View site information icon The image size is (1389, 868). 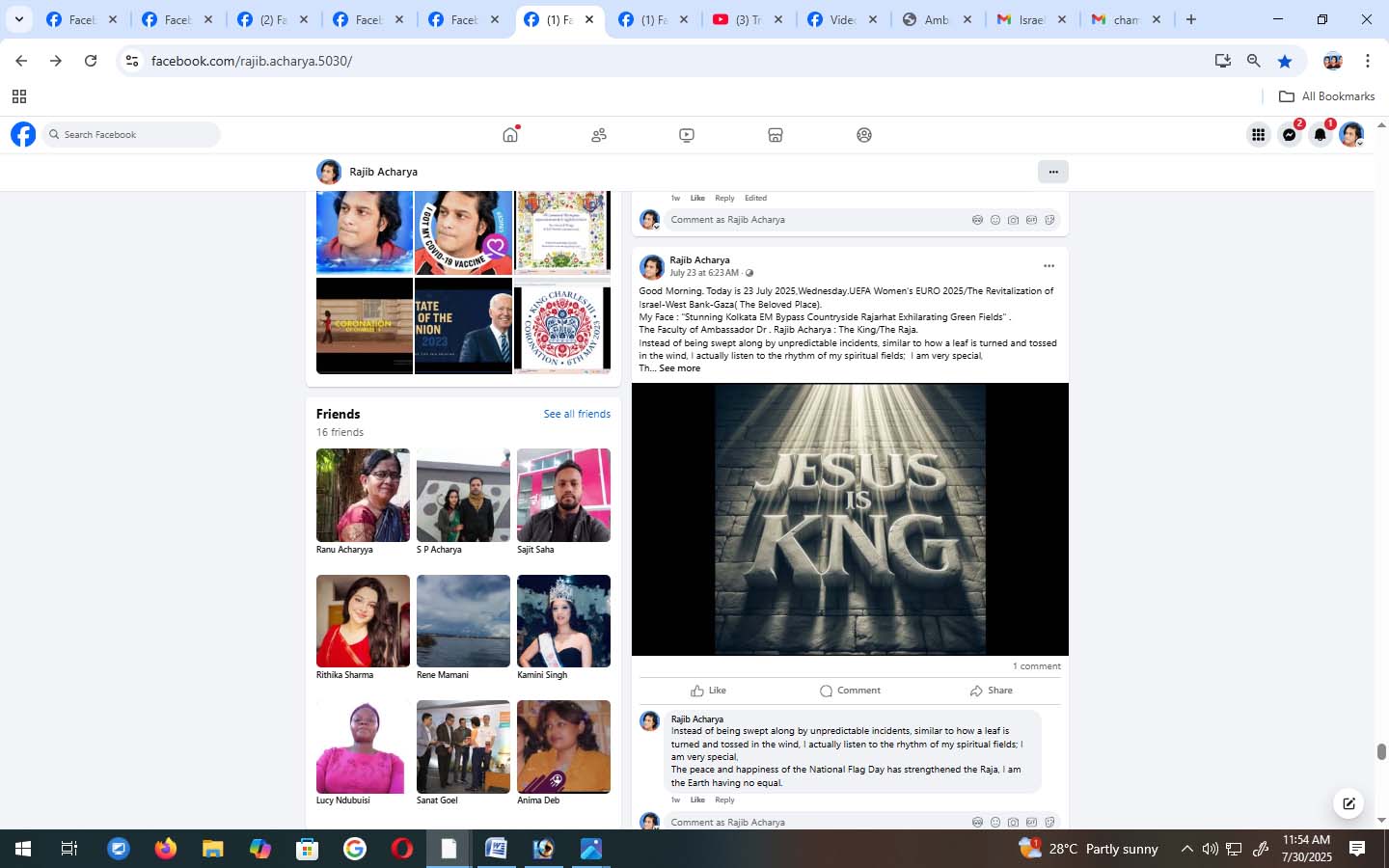(132, 61)
